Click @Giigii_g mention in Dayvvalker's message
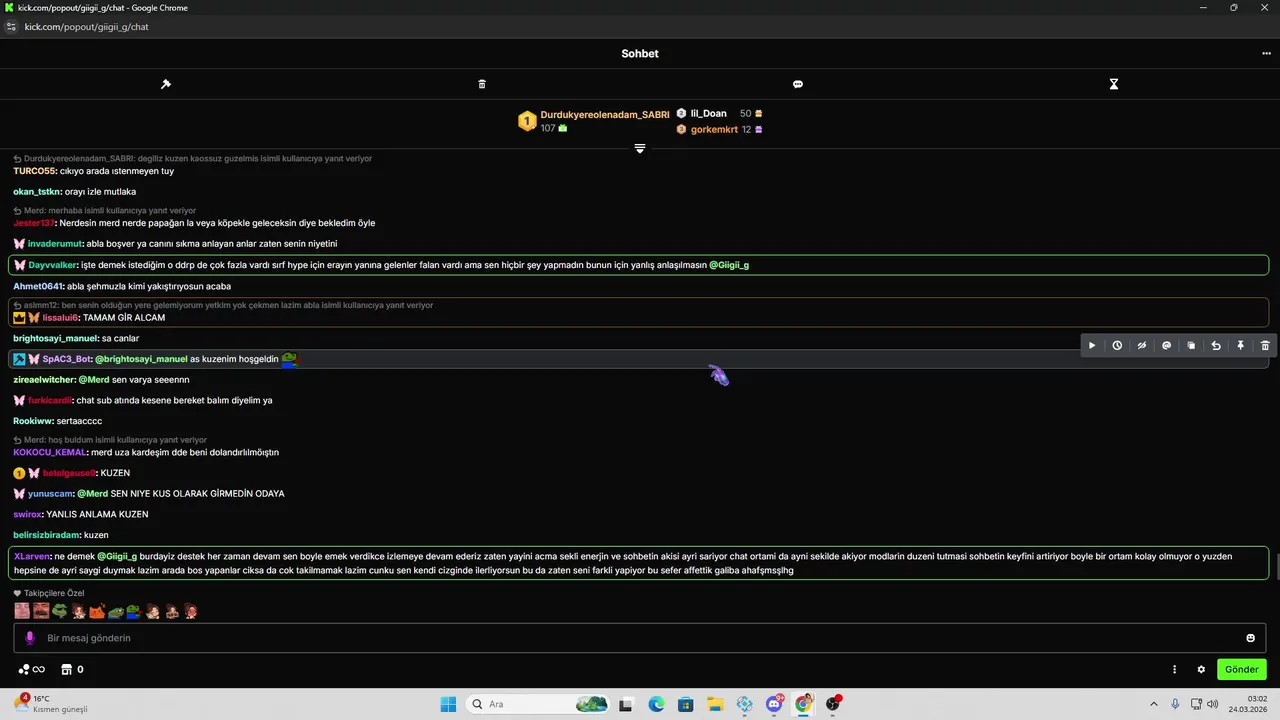The width and height of the screenshot is (1280, 720). 729,265
